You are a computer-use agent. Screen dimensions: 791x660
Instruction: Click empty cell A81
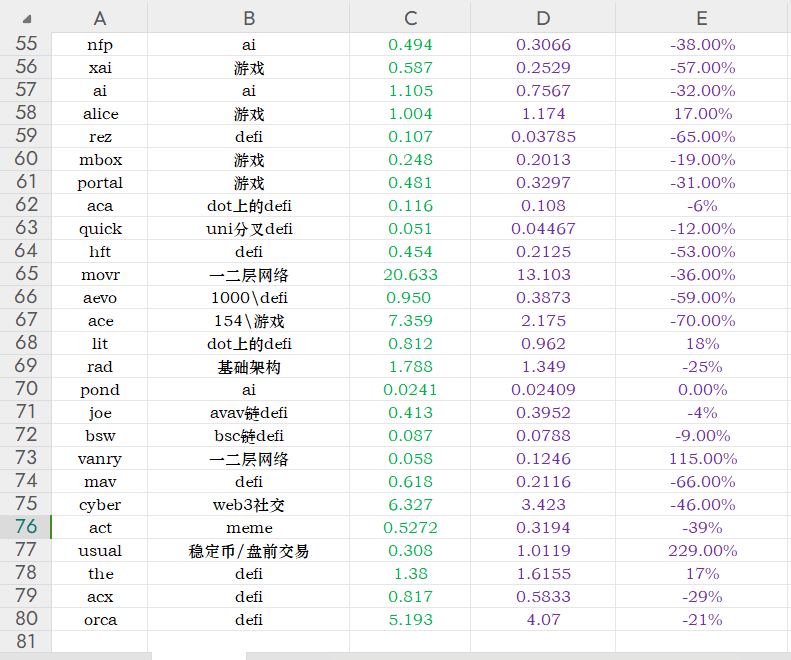[99, 642]
